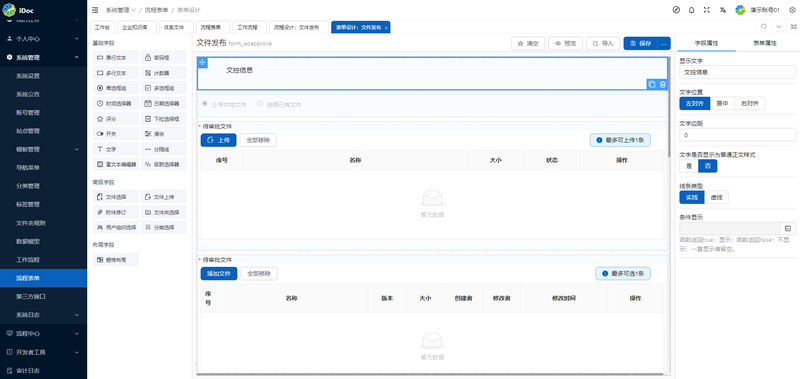The image size is (800, 379).
Task: Add the 下拉选择框 select component
Action: (163, 119)
